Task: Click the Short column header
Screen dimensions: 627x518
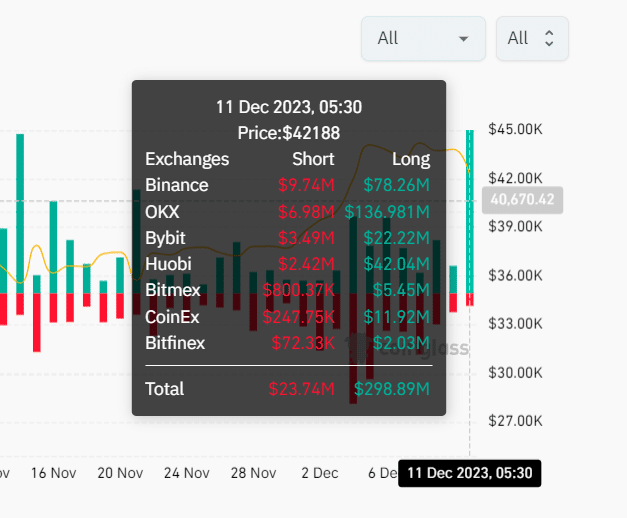Action: pos(313,159)
